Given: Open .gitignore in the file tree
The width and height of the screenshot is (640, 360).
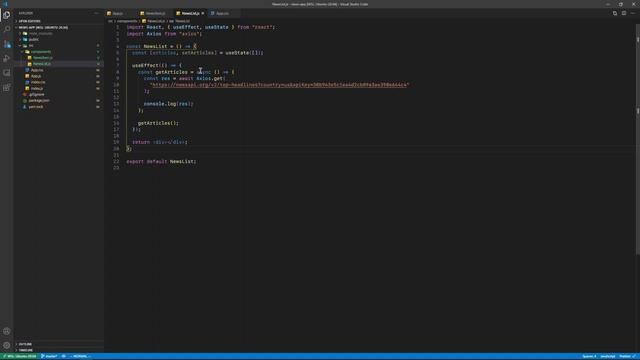Looking at the screenshot, I should [36, 95].
